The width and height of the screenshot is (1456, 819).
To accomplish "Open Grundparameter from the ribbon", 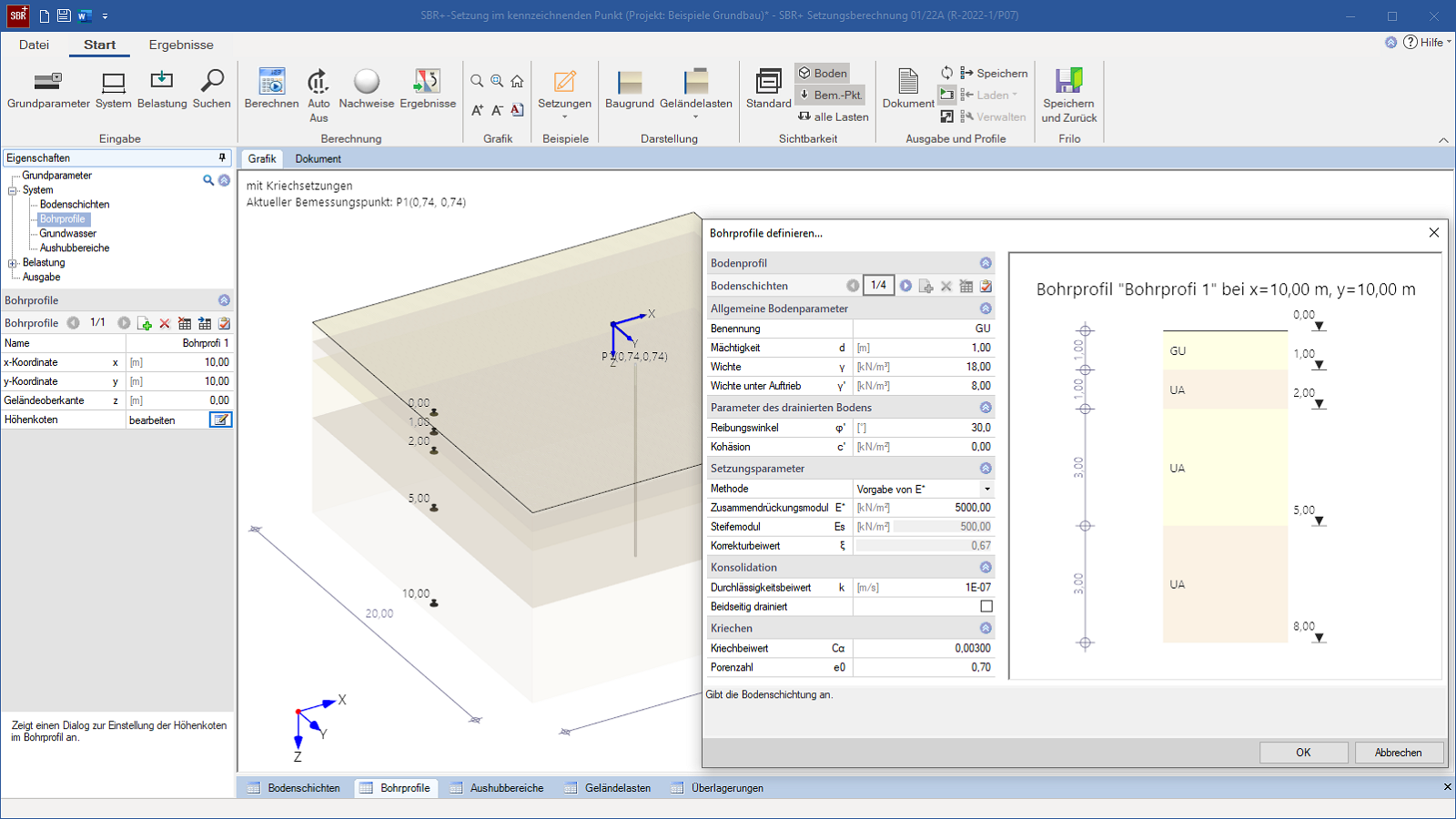I will pos(48,89).
